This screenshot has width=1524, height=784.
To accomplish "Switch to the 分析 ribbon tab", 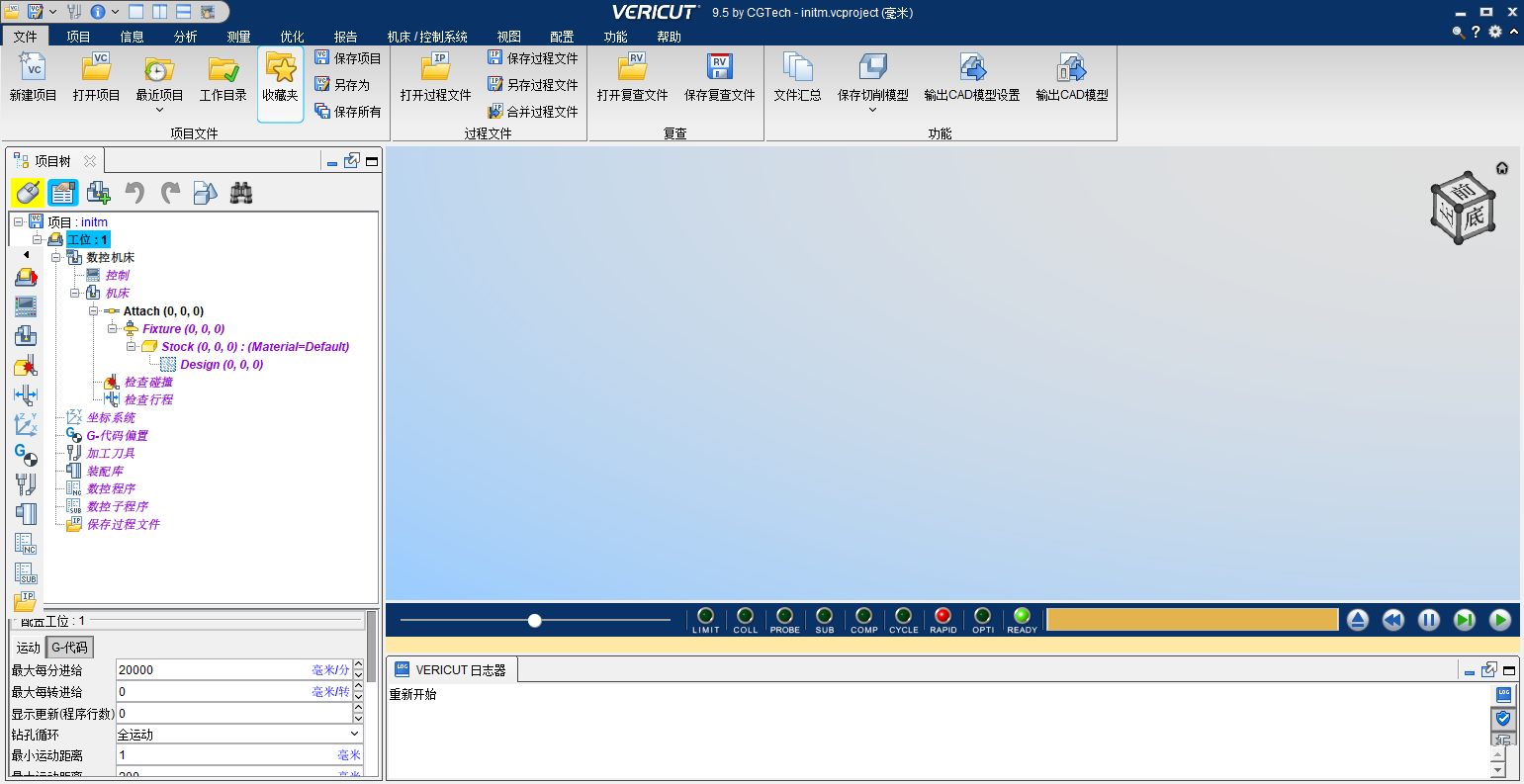I will point(185,37).
